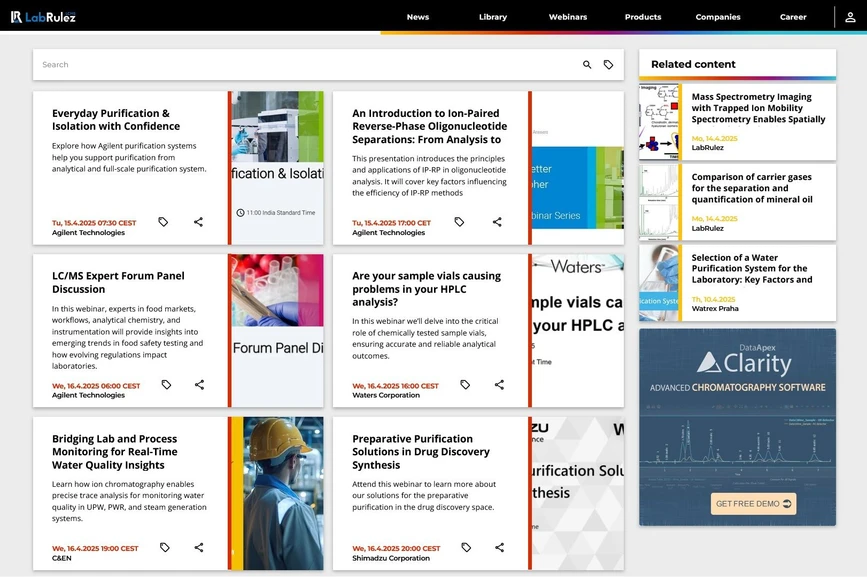This screenshot has width=867, height=577.
Task: Click Water Purification System thumbnail
Action: click(x=659, y=283)
